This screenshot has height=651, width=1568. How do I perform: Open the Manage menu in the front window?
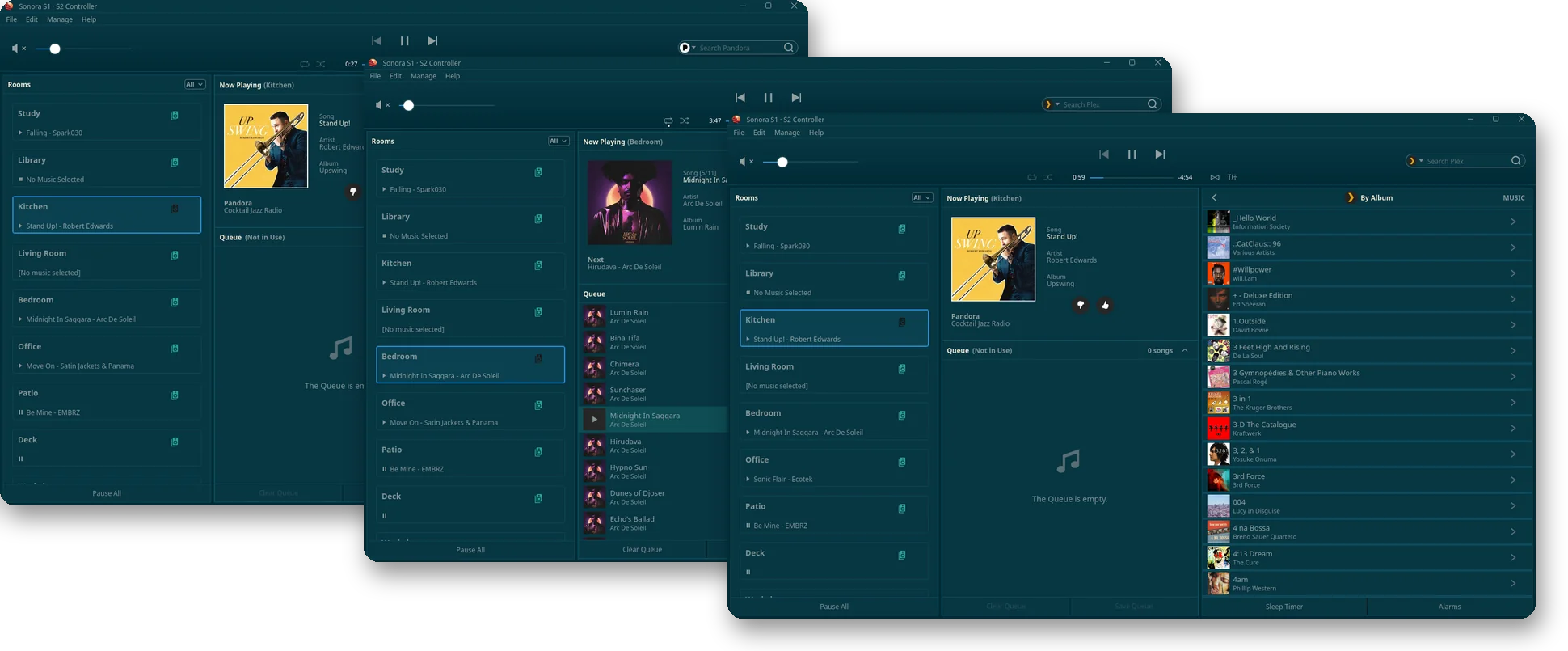click(787, 133)
